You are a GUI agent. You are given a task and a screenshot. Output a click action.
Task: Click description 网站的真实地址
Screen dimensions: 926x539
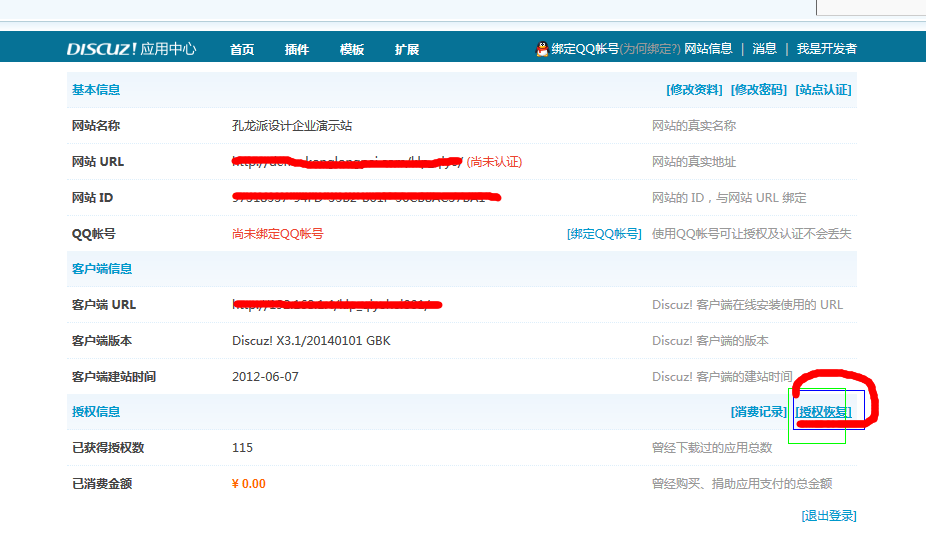coord(694,162)
